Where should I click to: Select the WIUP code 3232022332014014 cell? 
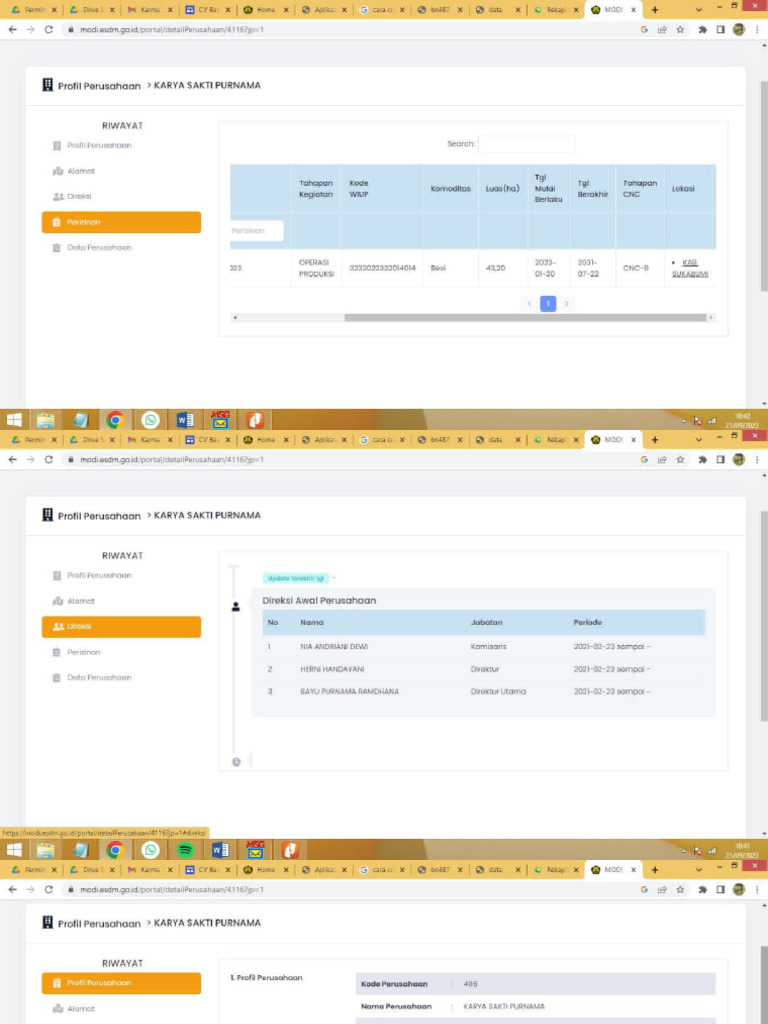coord(382,268)
